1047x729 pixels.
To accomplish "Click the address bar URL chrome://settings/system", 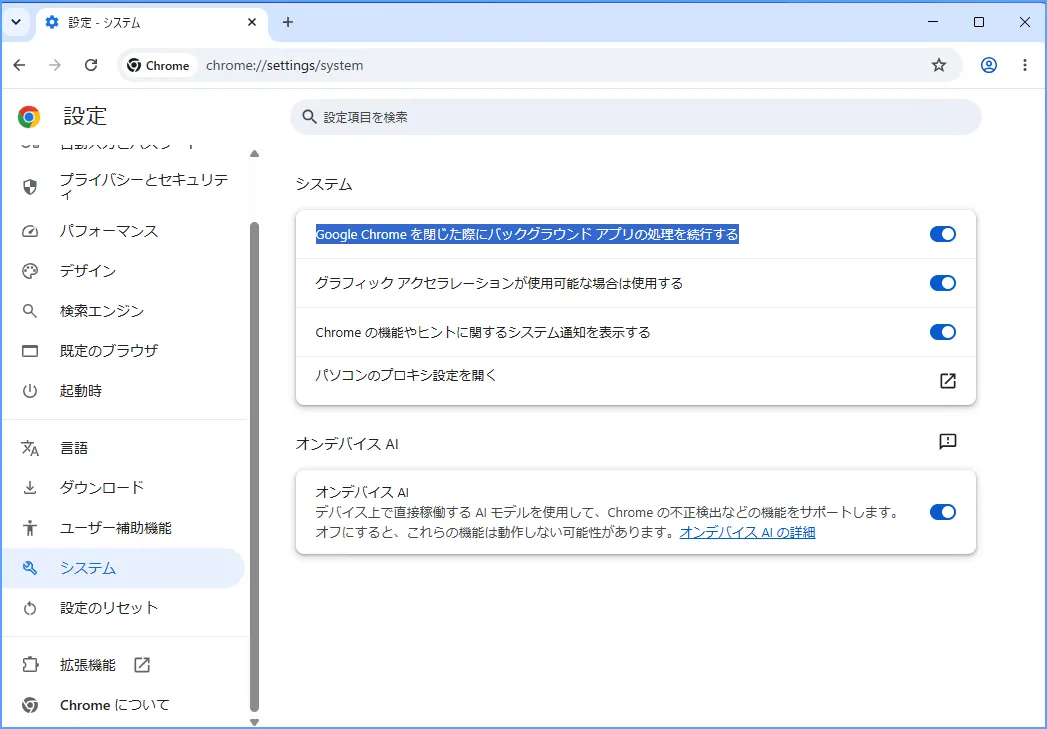I will click(x=284, y=65).
